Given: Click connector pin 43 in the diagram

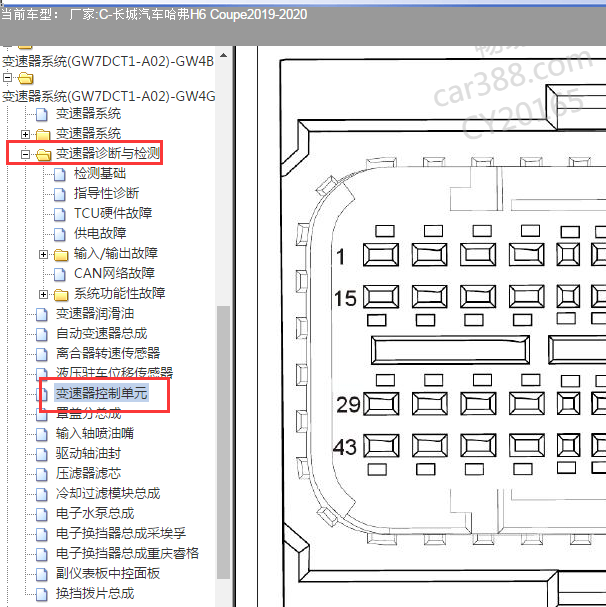Looking at the screenshot, I should [381, 445].
